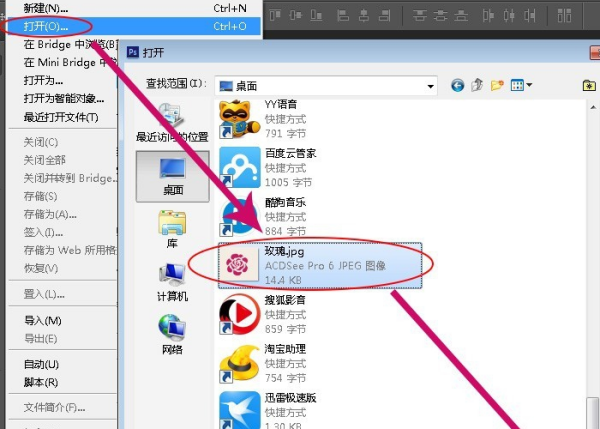This screenshot has width=600, height=429.
Task: Click the Distribute horizontal centers icon
Action: pos(509,15)
